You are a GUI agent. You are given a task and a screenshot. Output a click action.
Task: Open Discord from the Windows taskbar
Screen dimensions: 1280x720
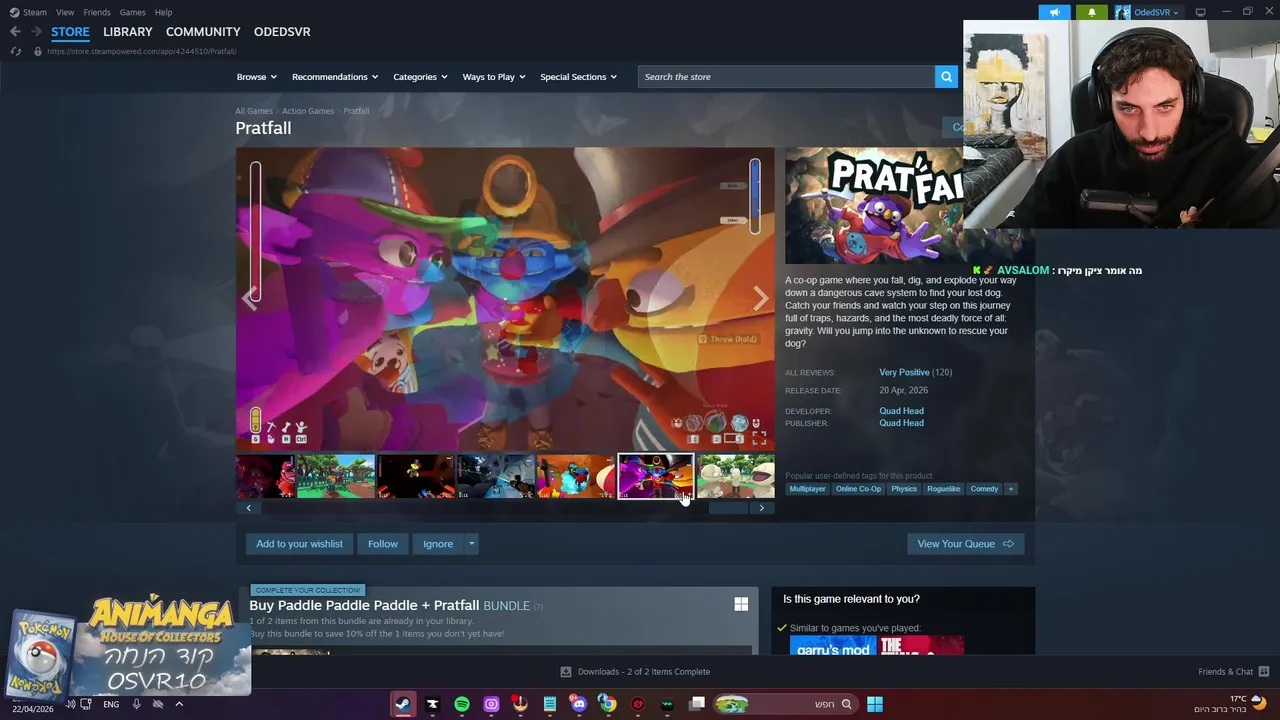(x=578, y=704)
